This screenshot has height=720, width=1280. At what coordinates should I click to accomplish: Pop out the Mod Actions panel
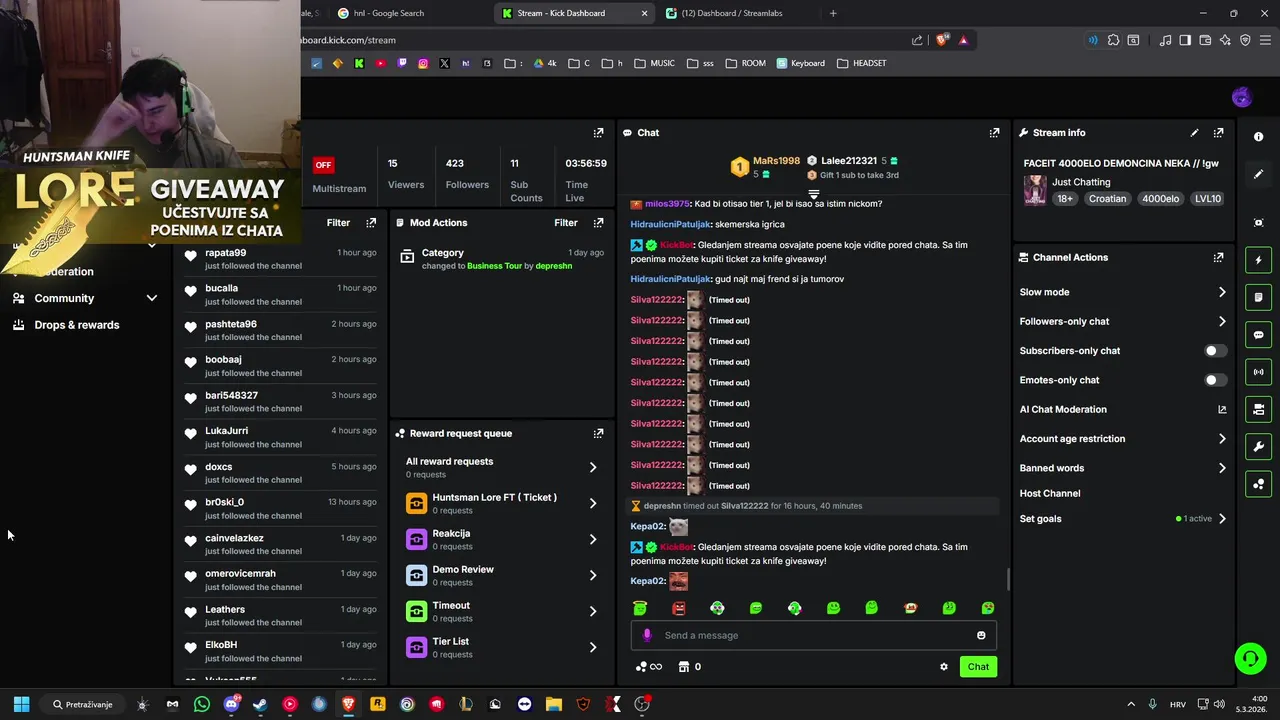coord(598,223)
